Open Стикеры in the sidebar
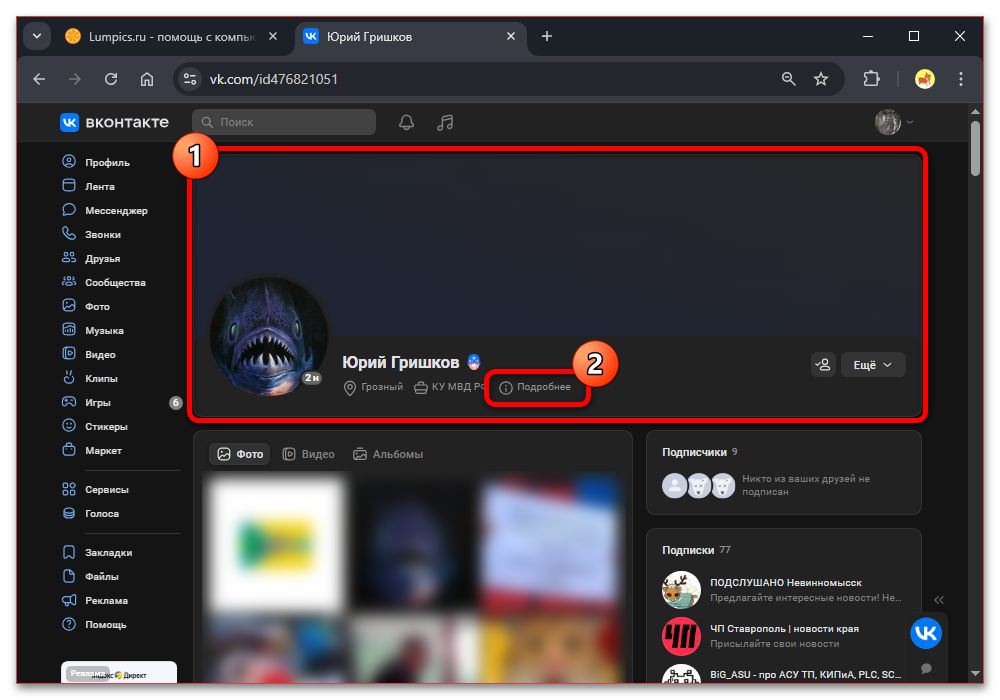The height and width of the screenshot is (700, 1000). pyautogui.click(x=95, y=426)
